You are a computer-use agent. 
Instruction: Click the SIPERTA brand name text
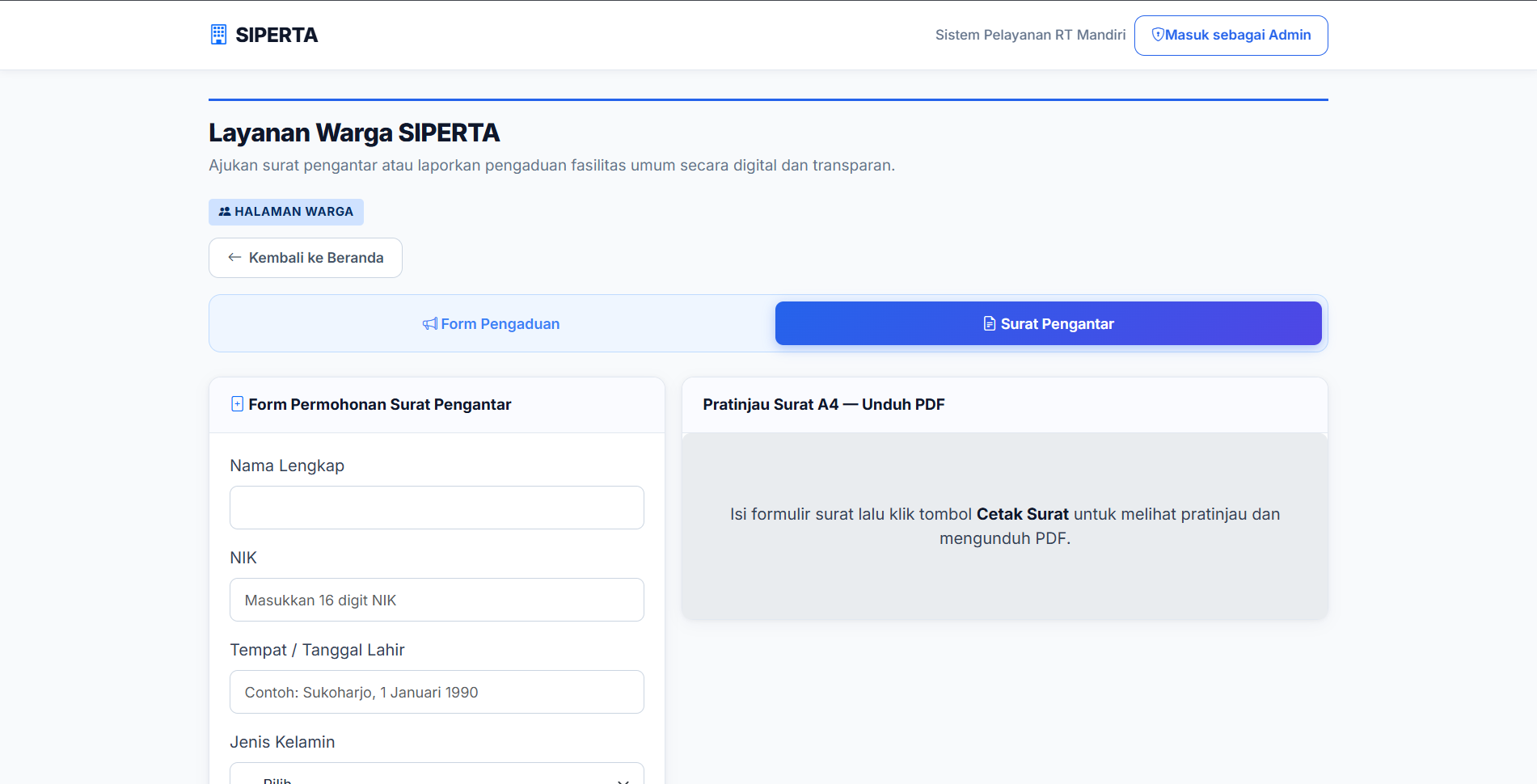pyautogui.click(x=277, y=35)
